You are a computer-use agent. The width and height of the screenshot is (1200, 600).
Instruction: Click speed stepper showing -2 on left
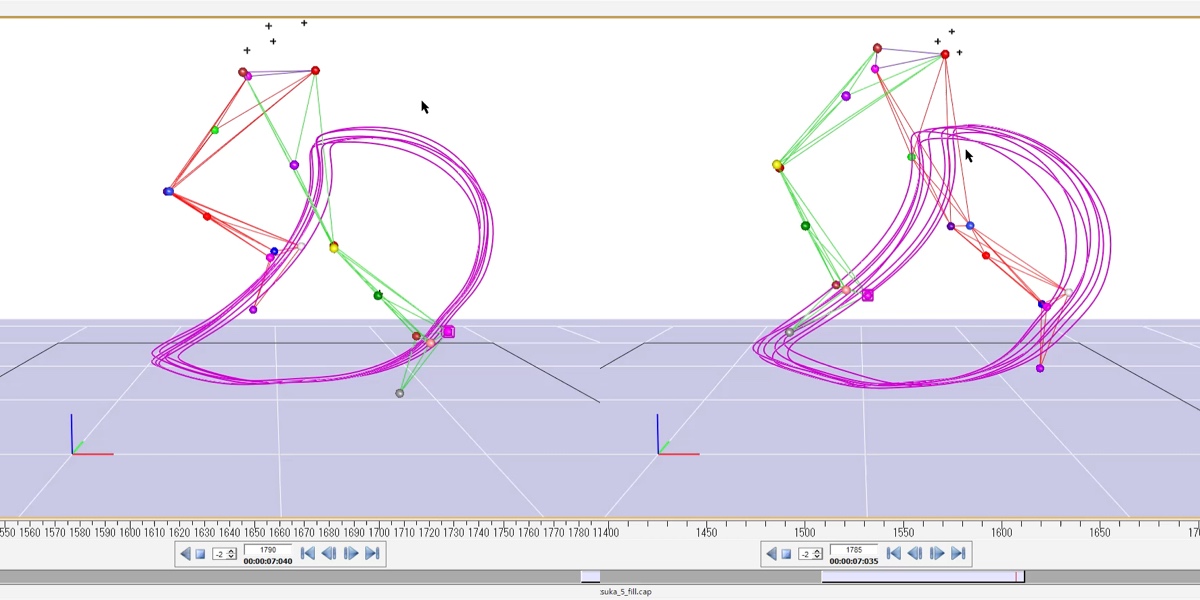pyautogui.click(x=223, y=554)
